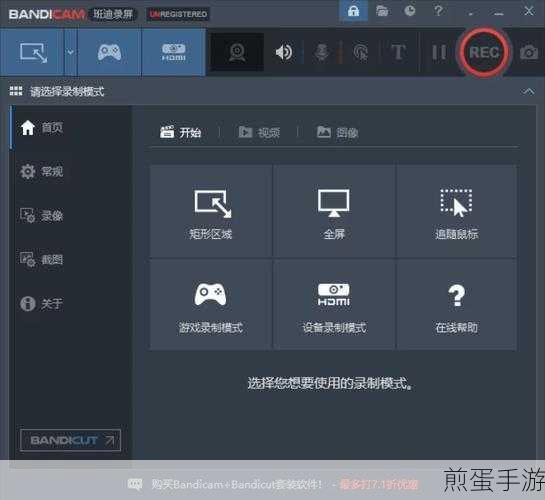Toggle speaker sound recording
545x500 pixels.
(284, 52)
